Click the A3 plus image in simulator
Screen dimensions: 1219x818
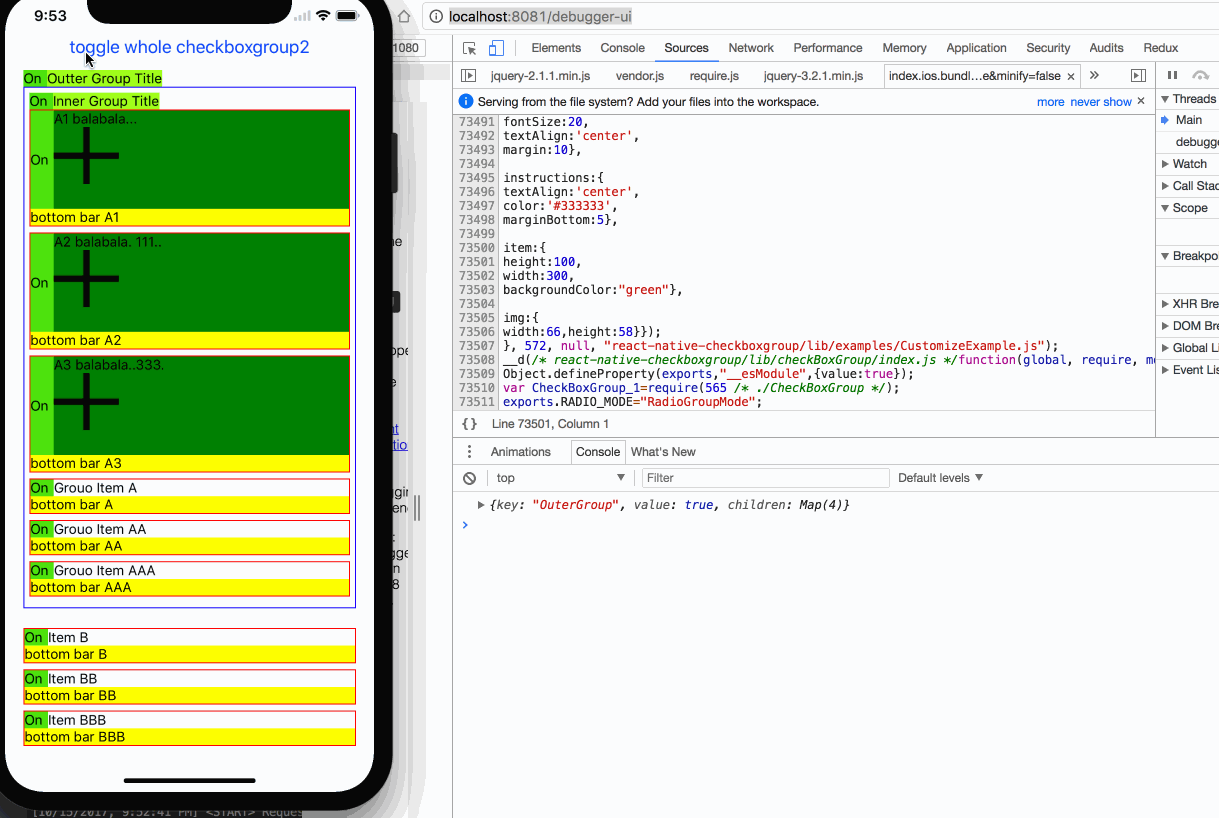(87, 401)
